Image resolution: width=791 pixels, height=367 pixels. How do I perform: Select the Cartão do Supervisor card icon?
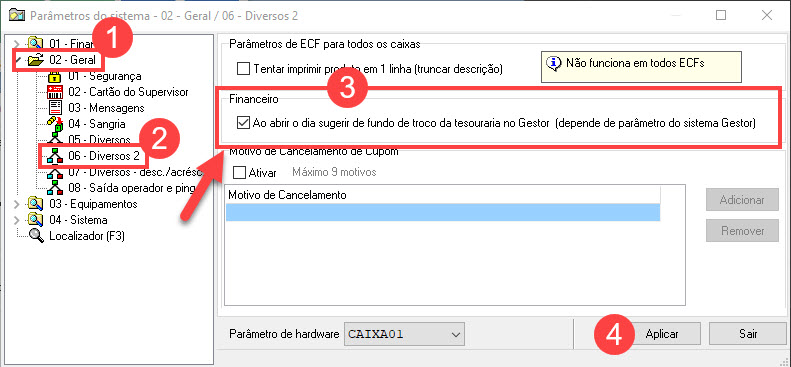[x=54, y=93]
